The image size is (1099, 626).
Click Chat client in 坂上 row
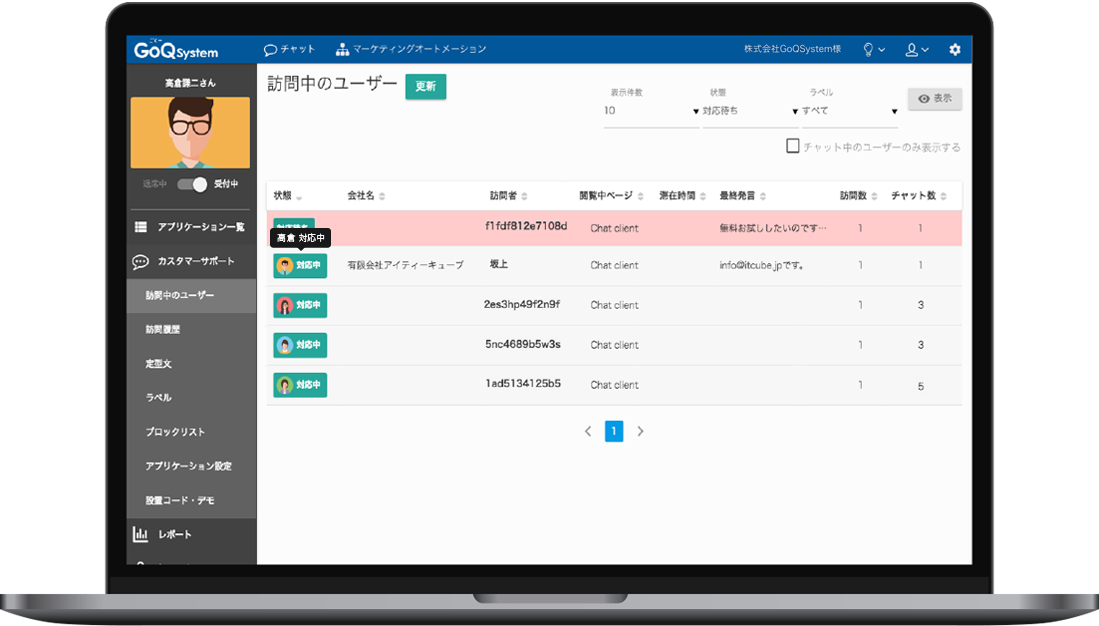pyautogui.click(x=614, y=265)
